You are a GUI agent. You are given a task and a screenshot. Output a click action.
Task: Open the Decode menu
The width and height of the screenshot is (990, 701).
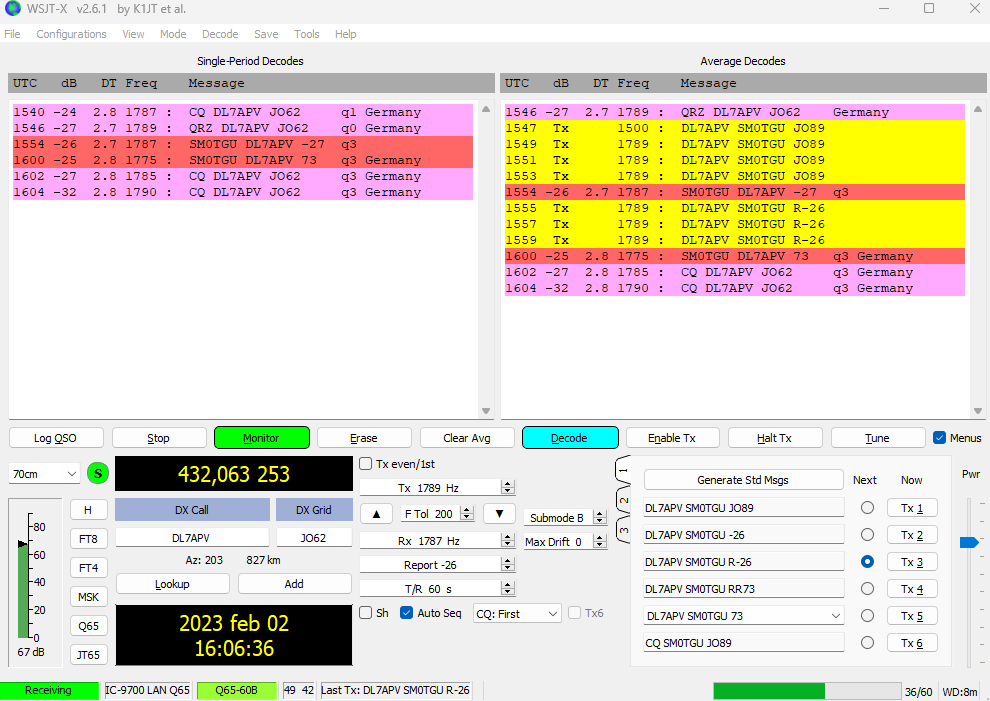click(220, 34)
